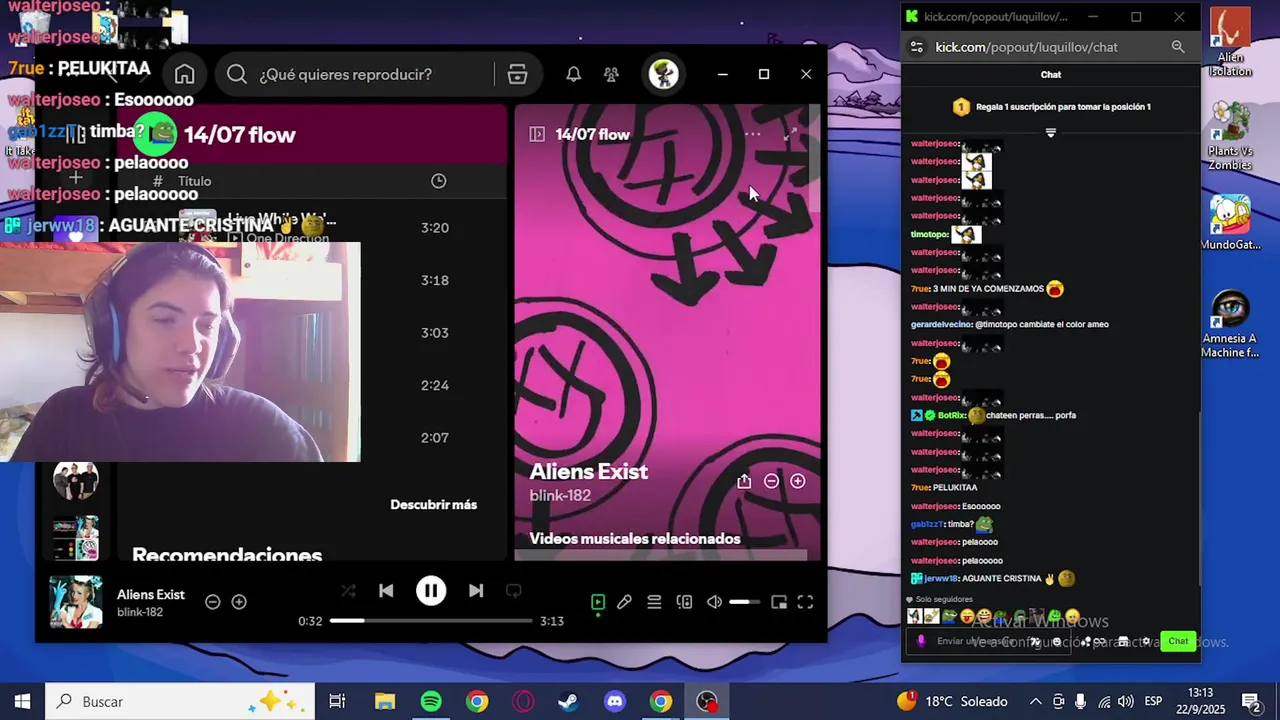The image size is (1280, 720).
Task: Enter full screen player mode
Action: 805,602
